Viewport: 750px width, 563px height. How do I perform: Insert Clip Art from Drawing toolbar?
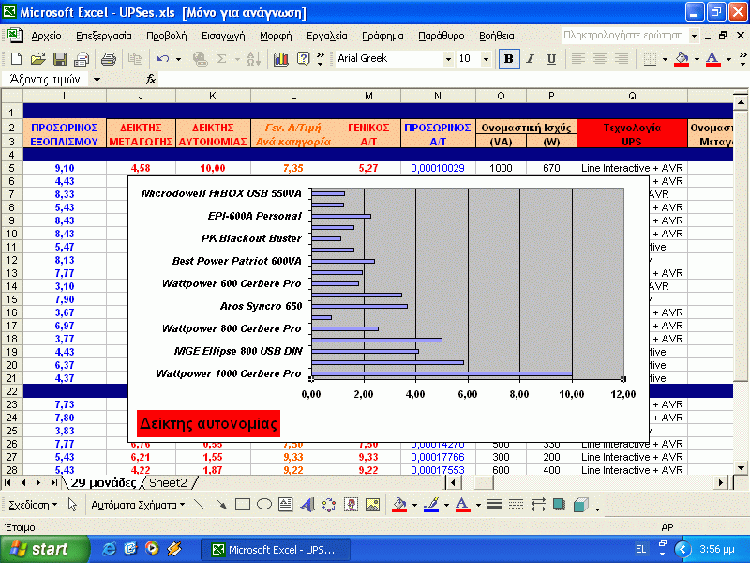coord(351,505)
